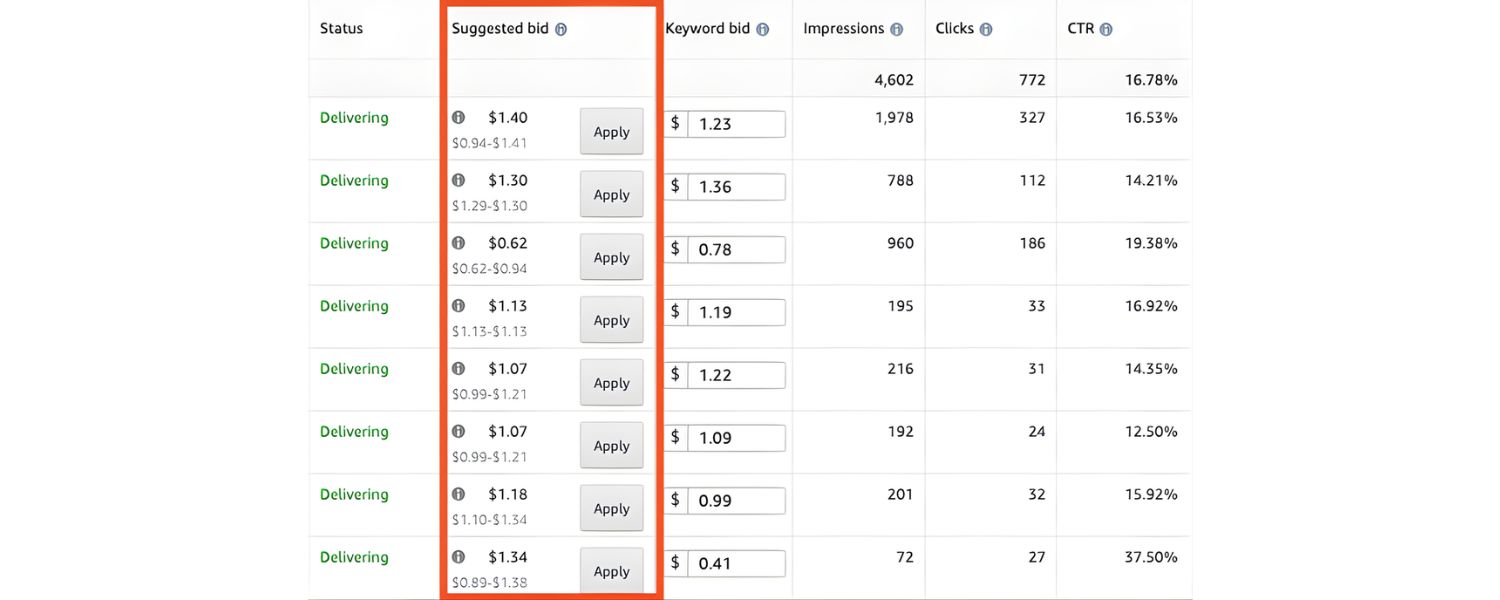Image resolution: width=1500 pixels, height=600 pixels.
Task: Click the info icon beside the $1.34 suggested bid
Action: pyautogui.click(x=459, y=557)
